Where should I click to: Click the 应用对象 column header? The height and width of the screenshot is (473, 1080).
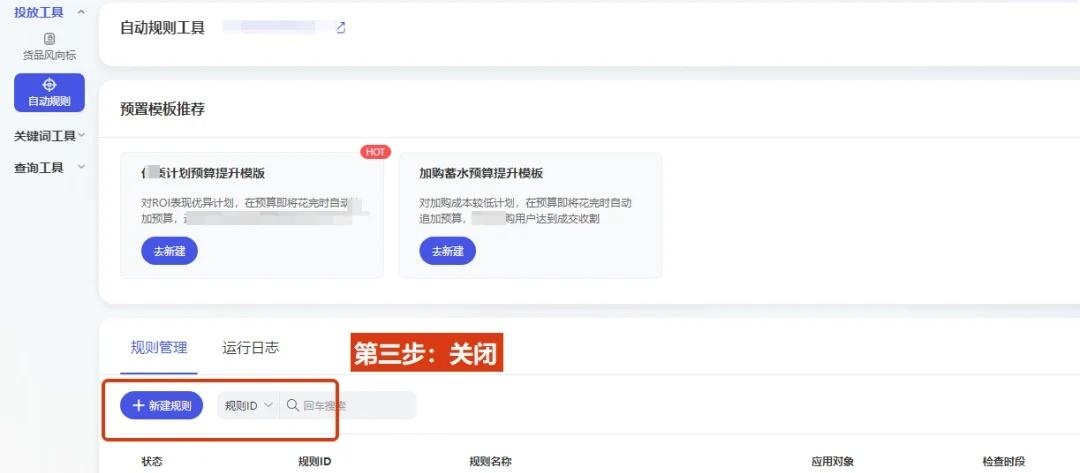pos(833,461)
